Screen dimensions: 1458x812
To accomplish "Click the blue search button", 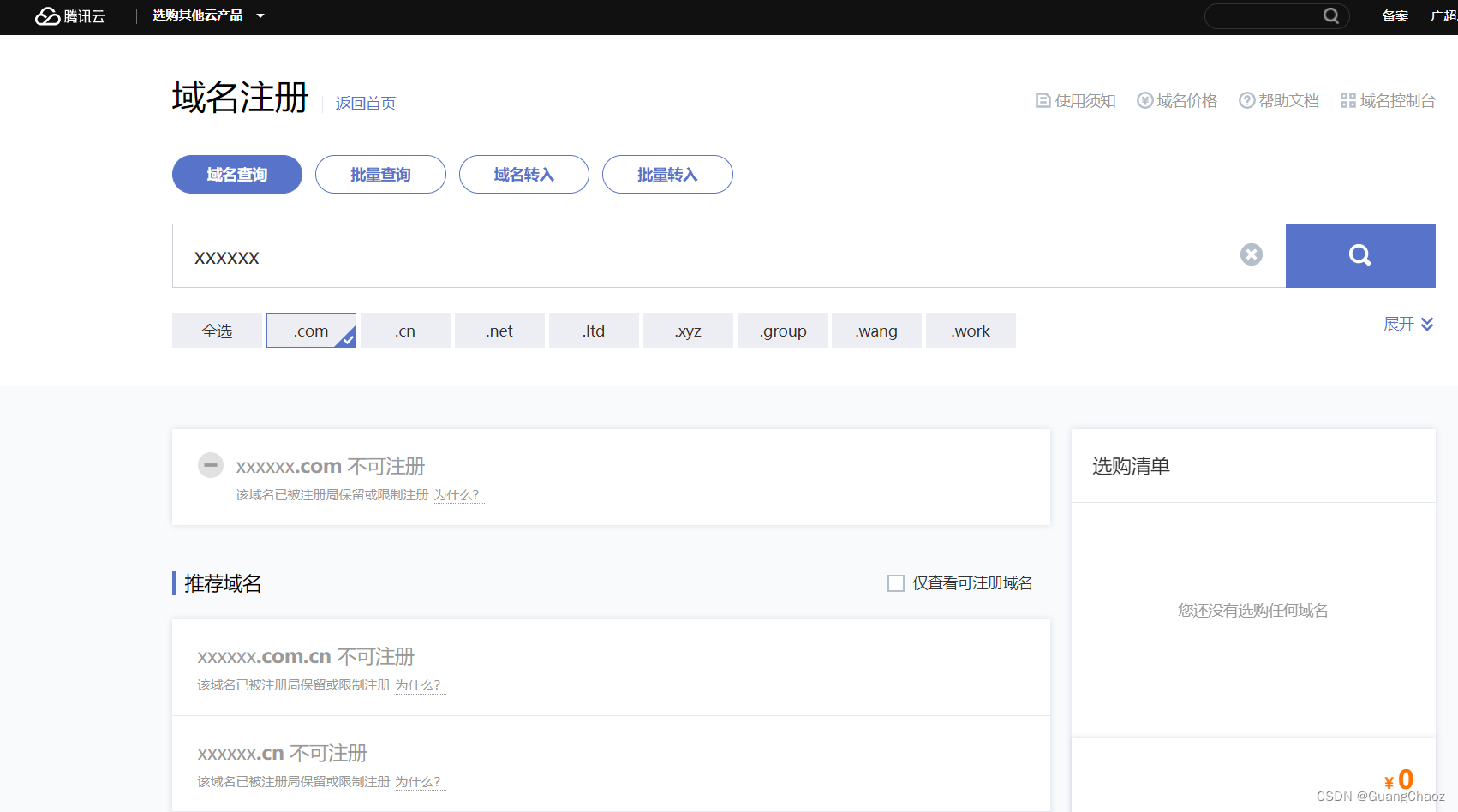I will point(1360,256).
